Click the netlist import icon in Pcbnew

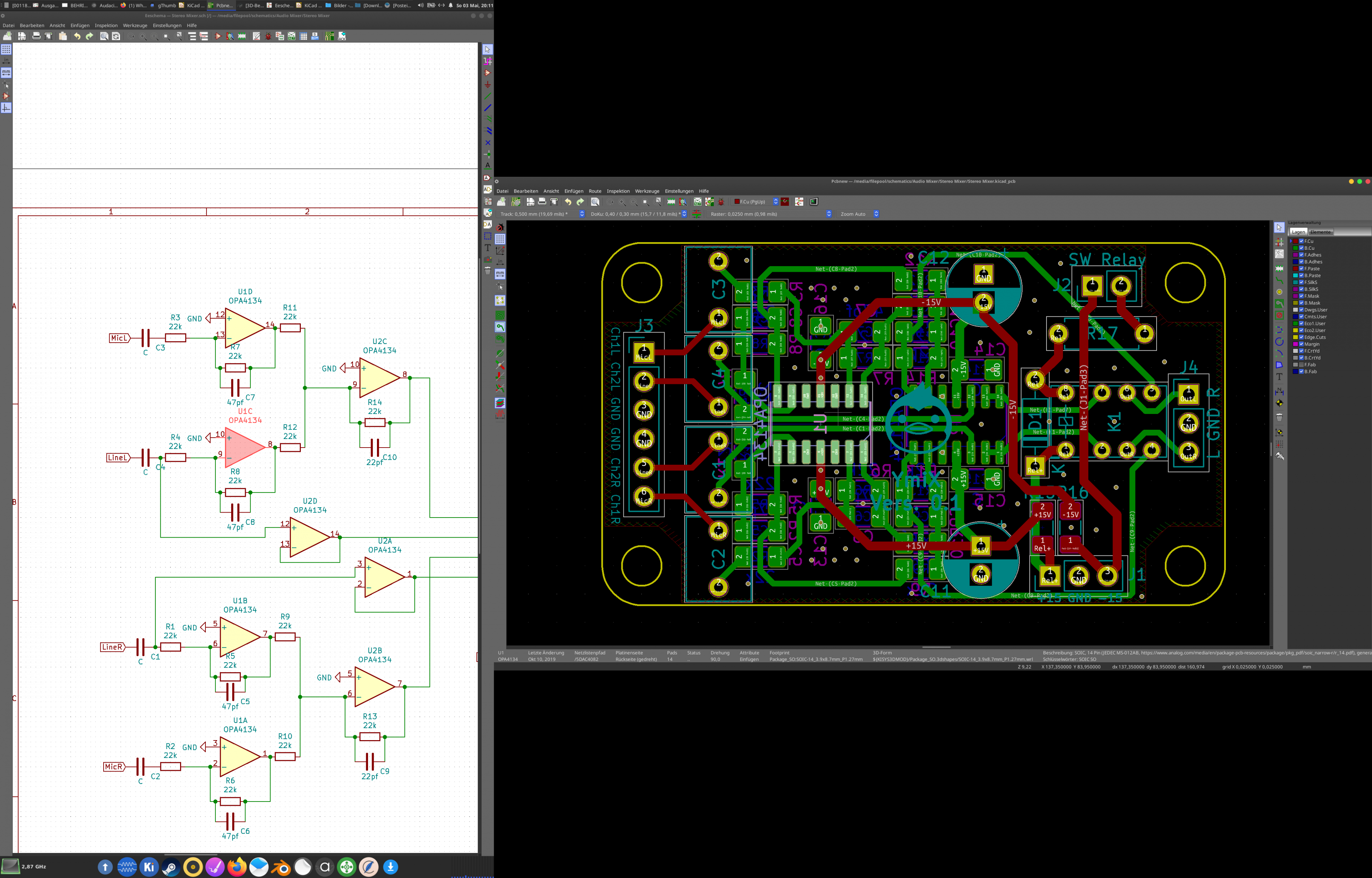pyautogui.click(x=697, y=202)
